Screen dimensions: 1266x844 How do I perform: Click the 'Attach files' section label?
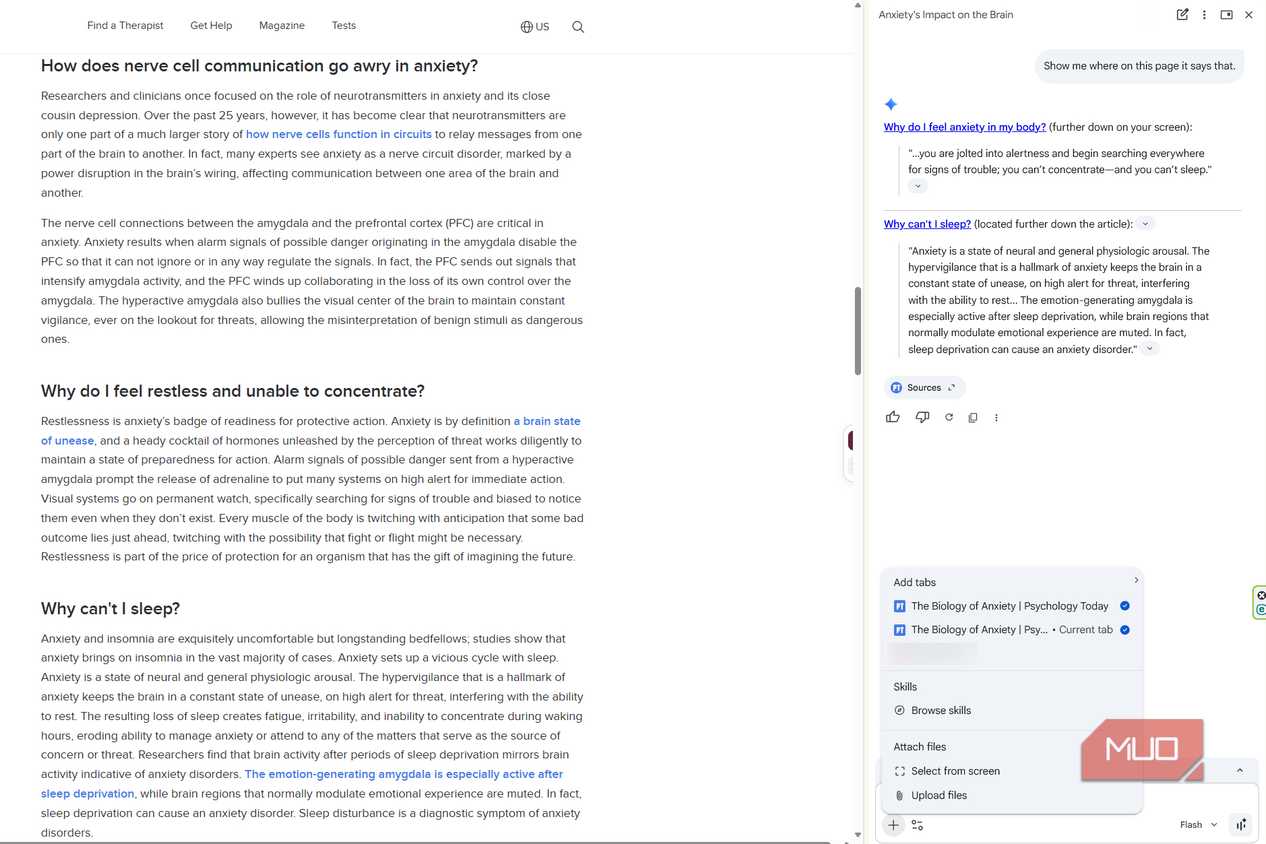[919, 747]
